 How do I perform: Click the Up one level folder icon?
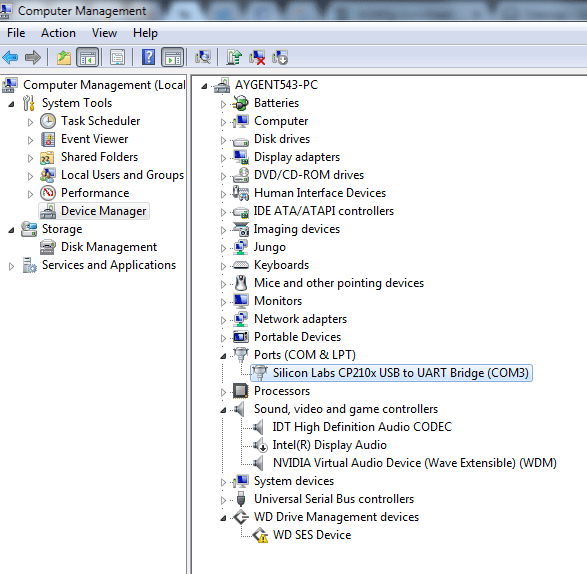click(64, 57)
